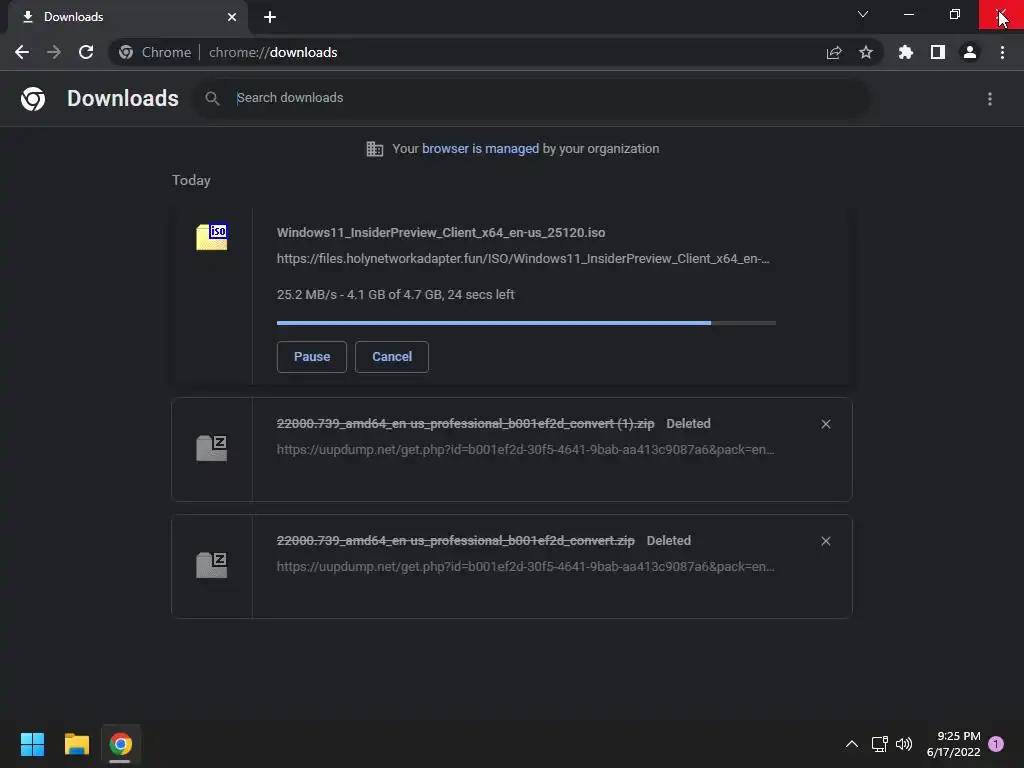The image size is (1024, 768).
Task: Click the deleted convert (1).zip file name
Action: [466, 424]
